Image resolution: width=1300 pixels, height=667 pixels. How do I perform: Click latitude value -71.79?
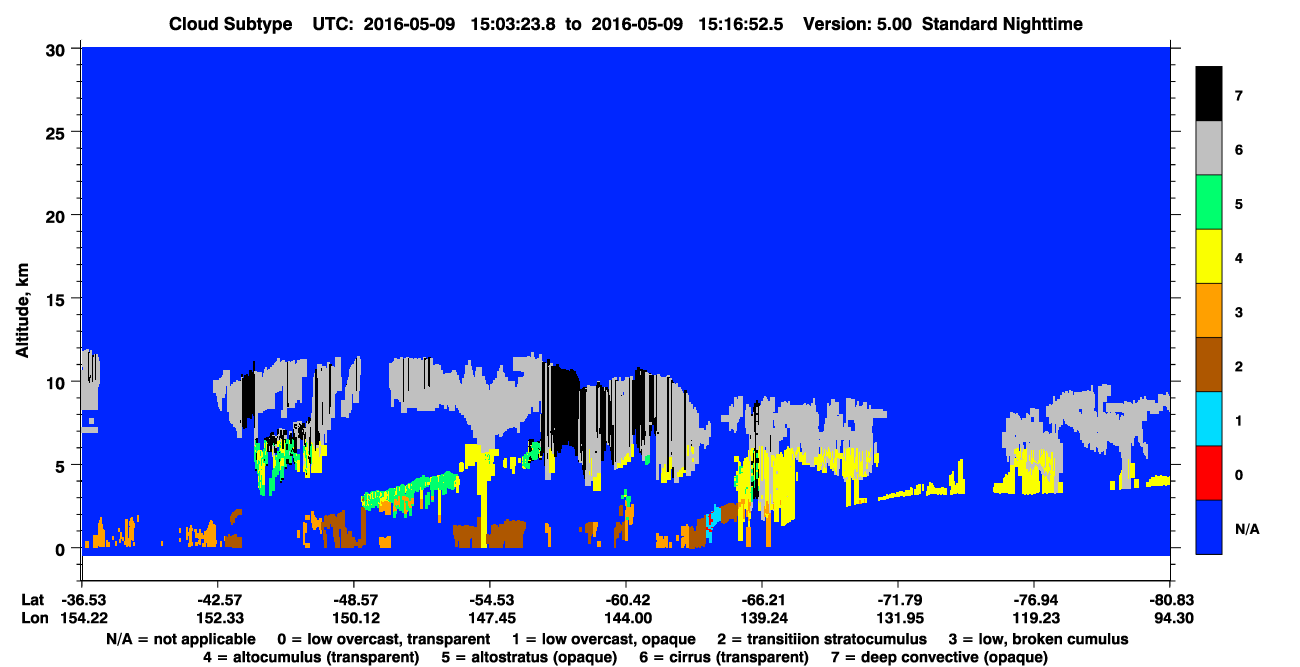(897, 600)
